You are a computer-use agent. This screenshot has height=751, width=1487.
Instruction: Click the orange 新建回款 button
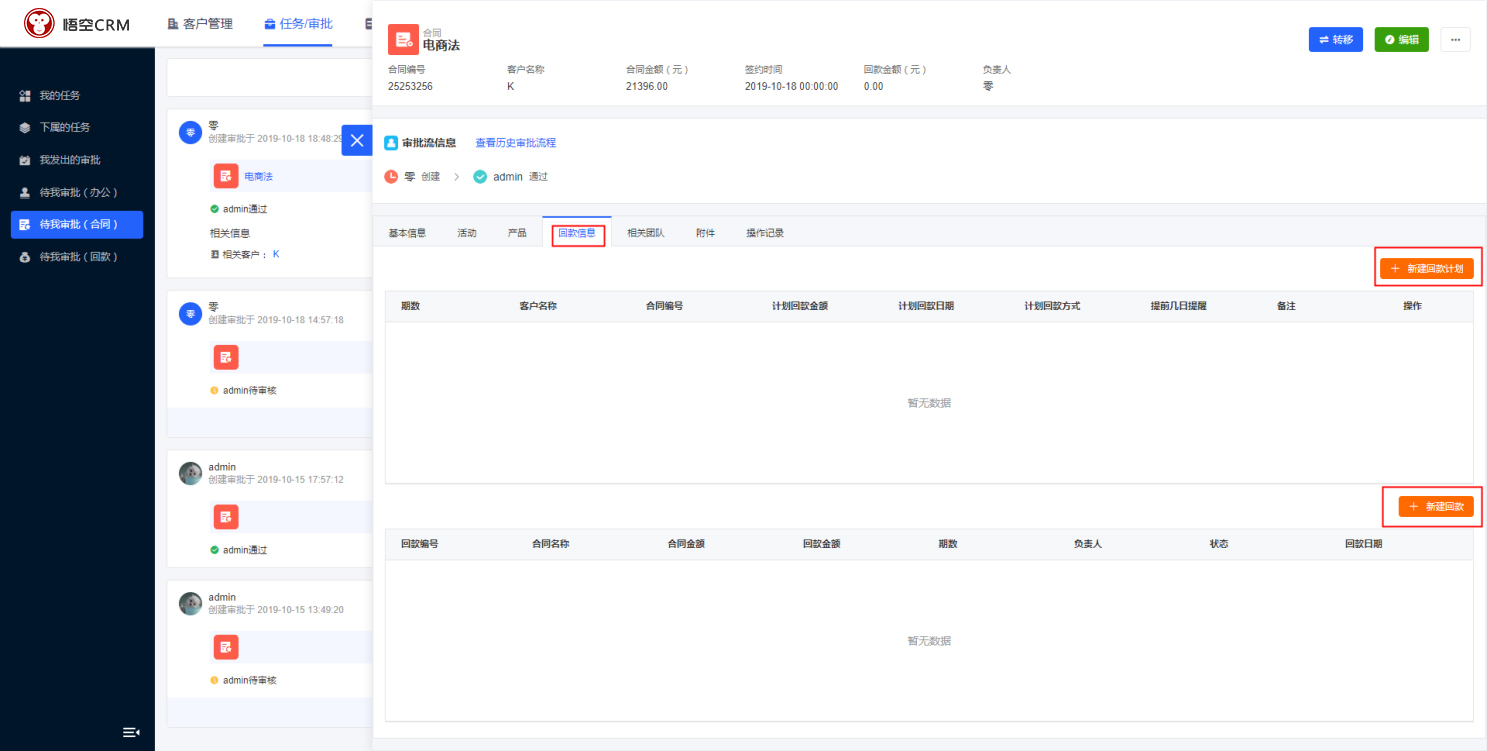[x=1435, y=507]
